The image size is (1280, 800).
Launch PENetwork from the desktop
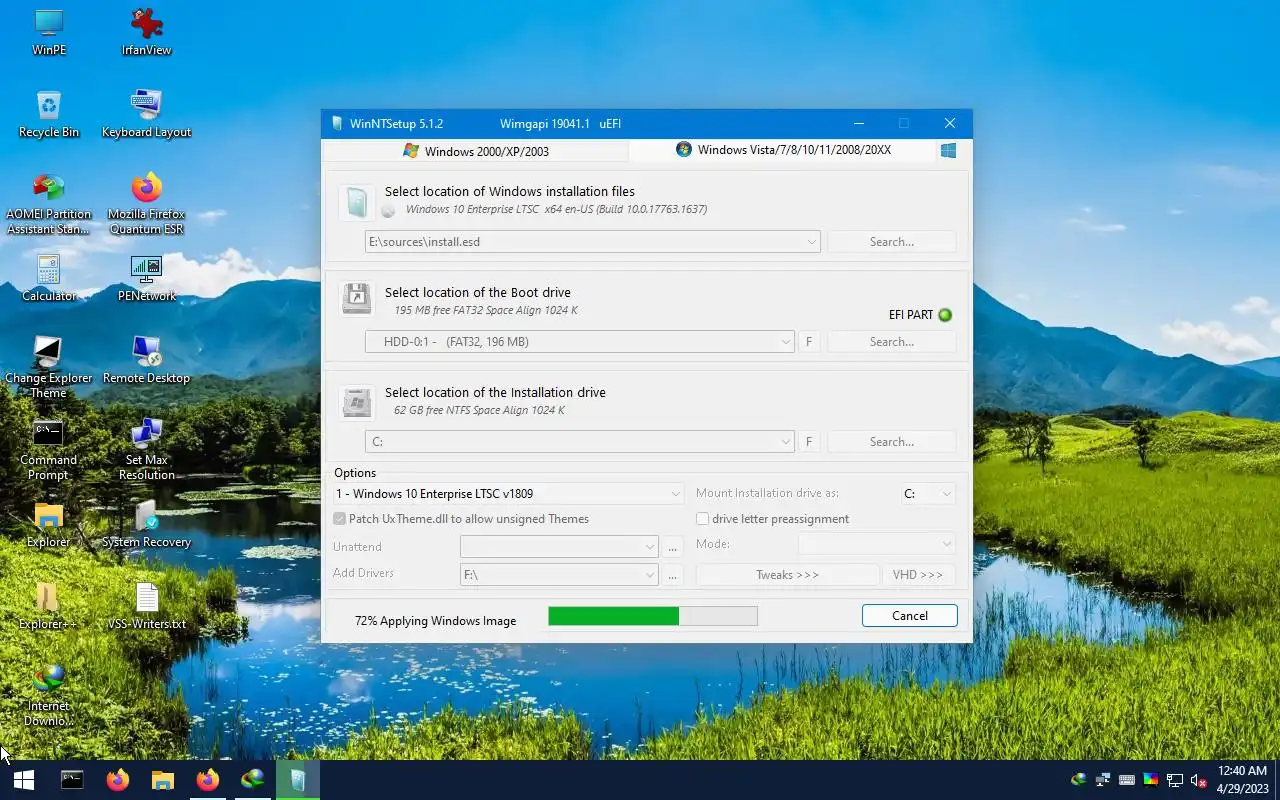(x=146, y=278)
